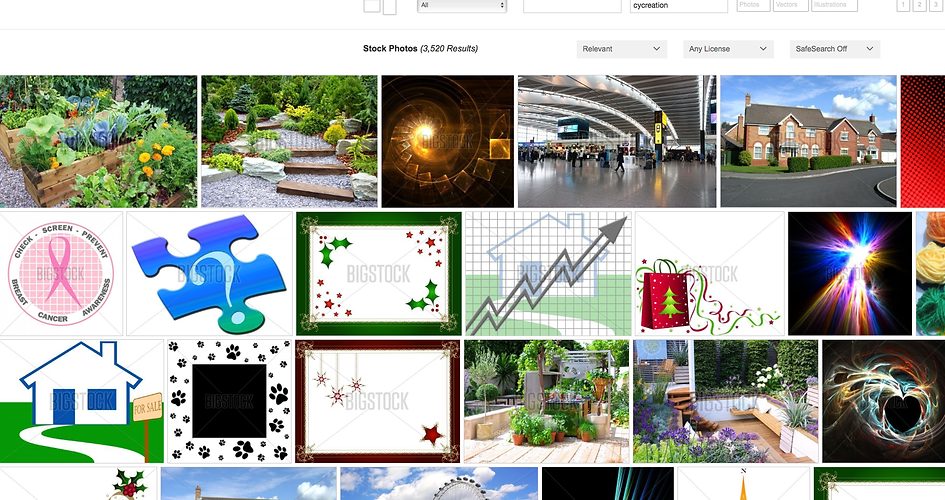This screenshot has width=945, height=500.
Task: Open the Ferris wheel against sky photo
Action: coord(439,484)
